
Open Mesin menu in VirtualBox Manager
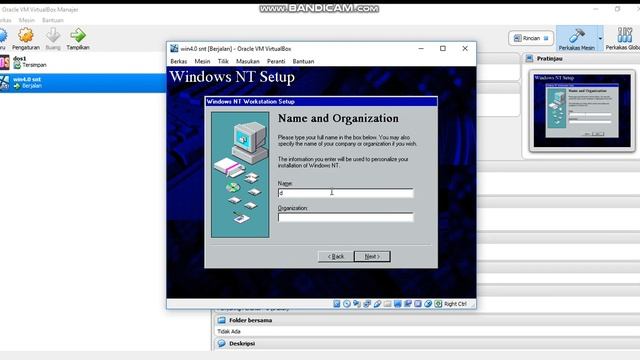tap(27, 20)
